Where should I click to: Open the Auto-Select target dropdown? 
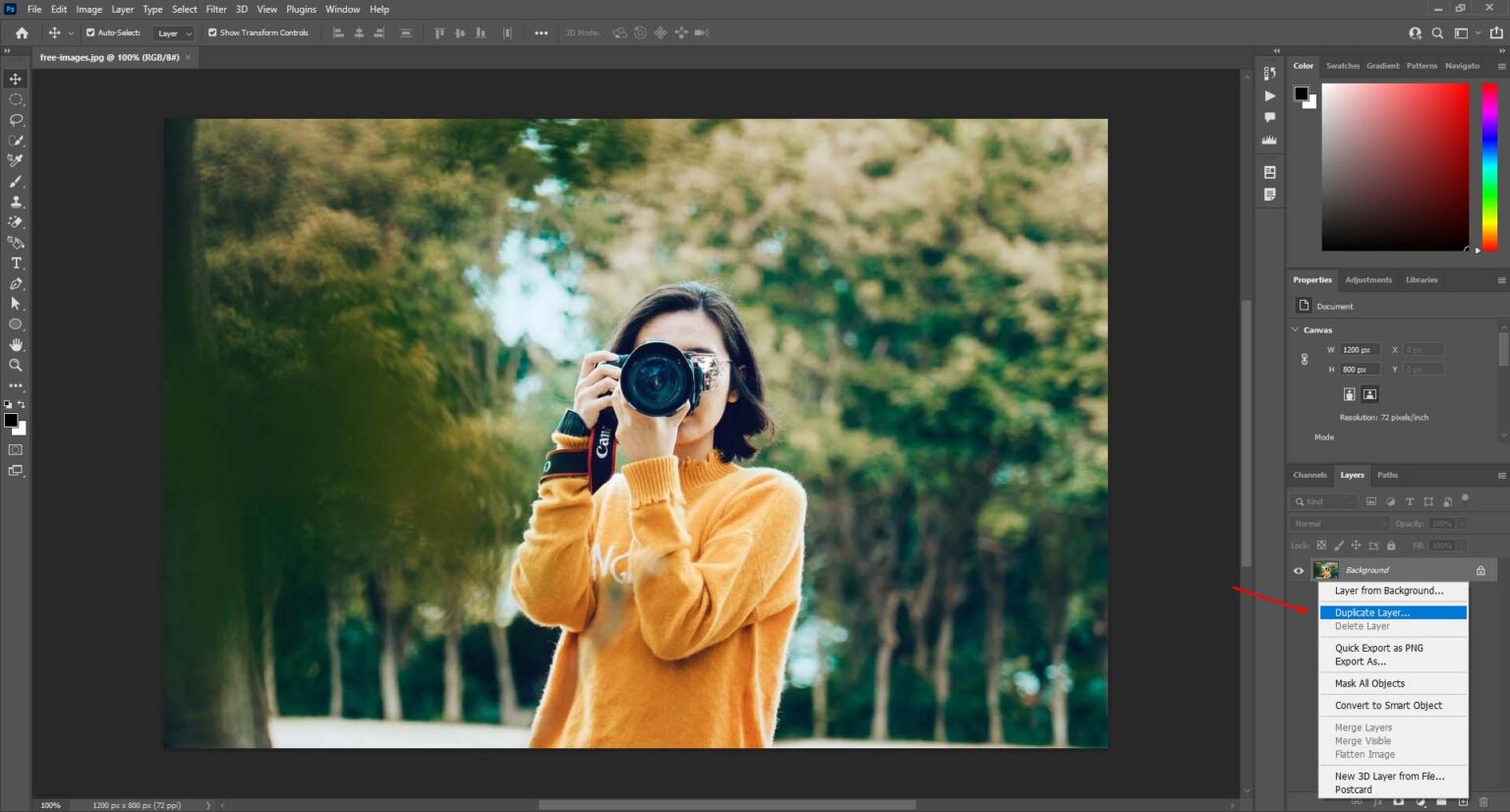coord(173,32)
